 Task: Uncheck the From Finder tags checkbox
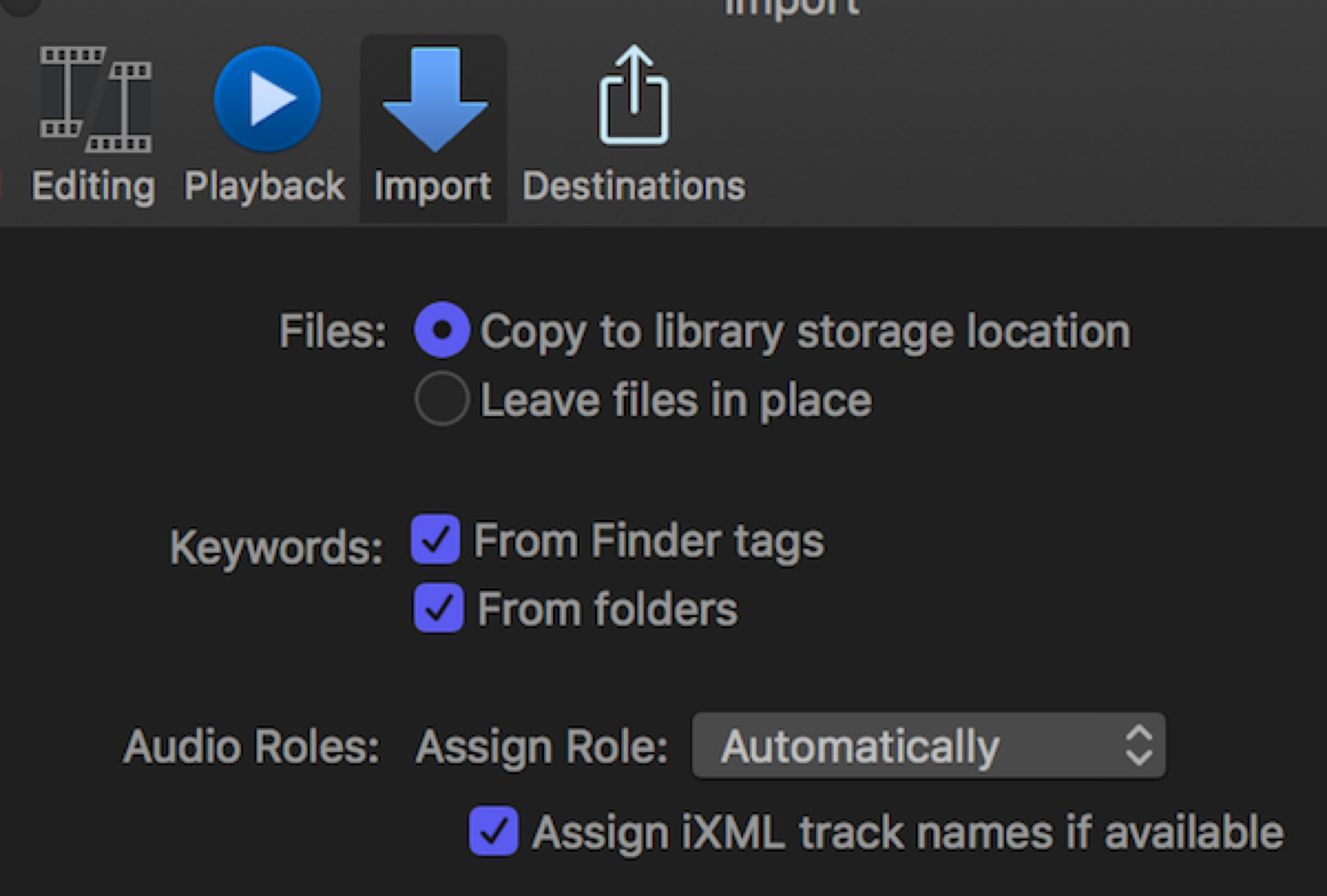436,539
